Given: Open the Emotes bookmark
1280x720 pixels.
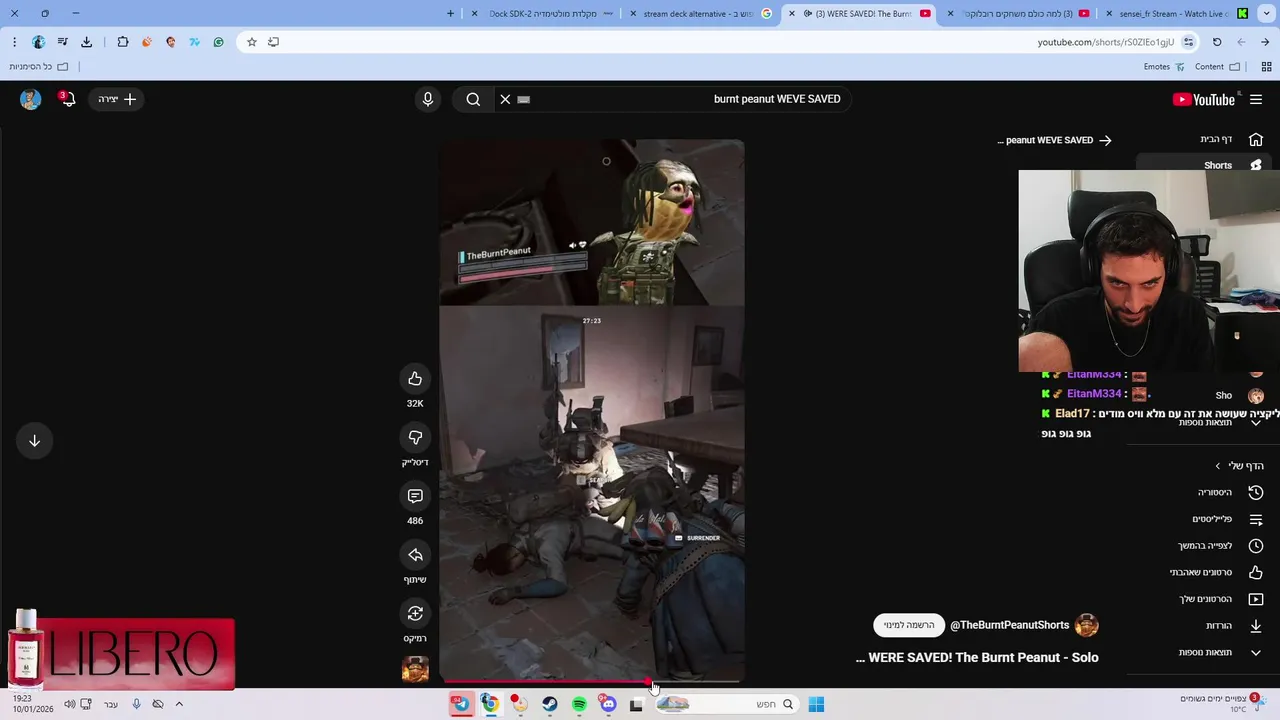Looking at the screenshot, I should pos(1164,67).
